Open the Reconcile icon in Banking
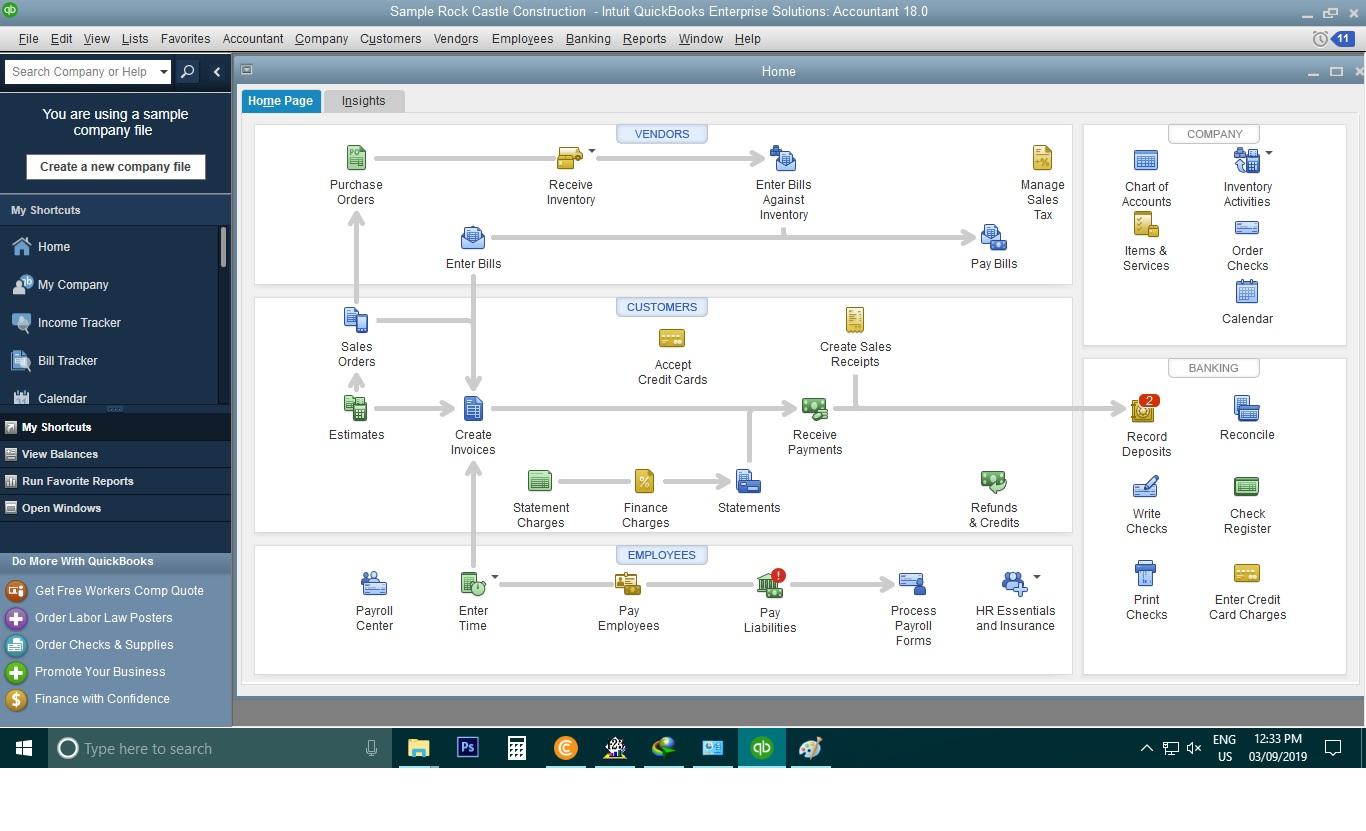Screen dimensions: 1366x831 pyautogui.click(x=1246, y=409)
